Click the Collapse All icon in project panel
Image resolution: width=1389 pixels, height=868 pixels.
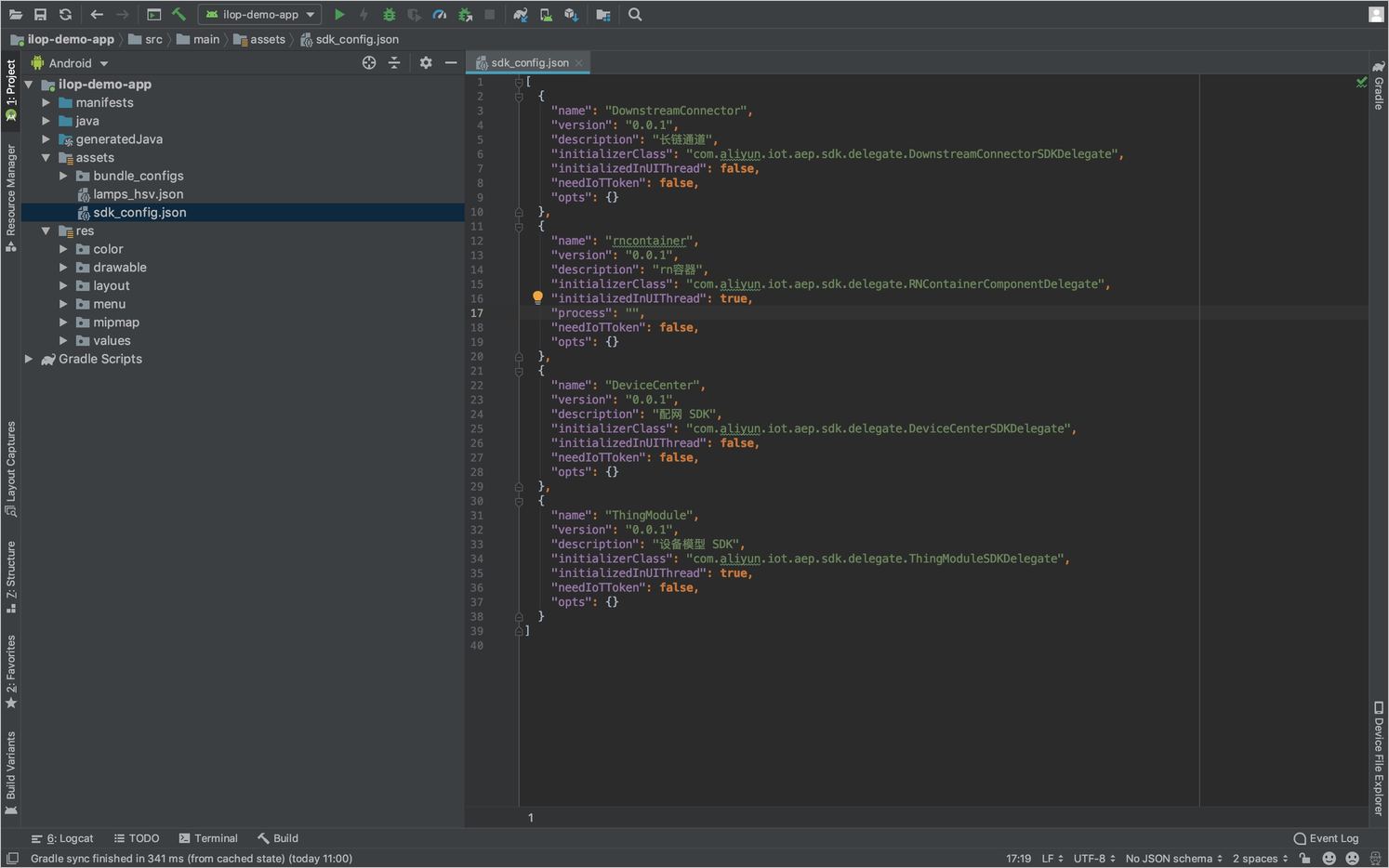click(x=394, y=63)
